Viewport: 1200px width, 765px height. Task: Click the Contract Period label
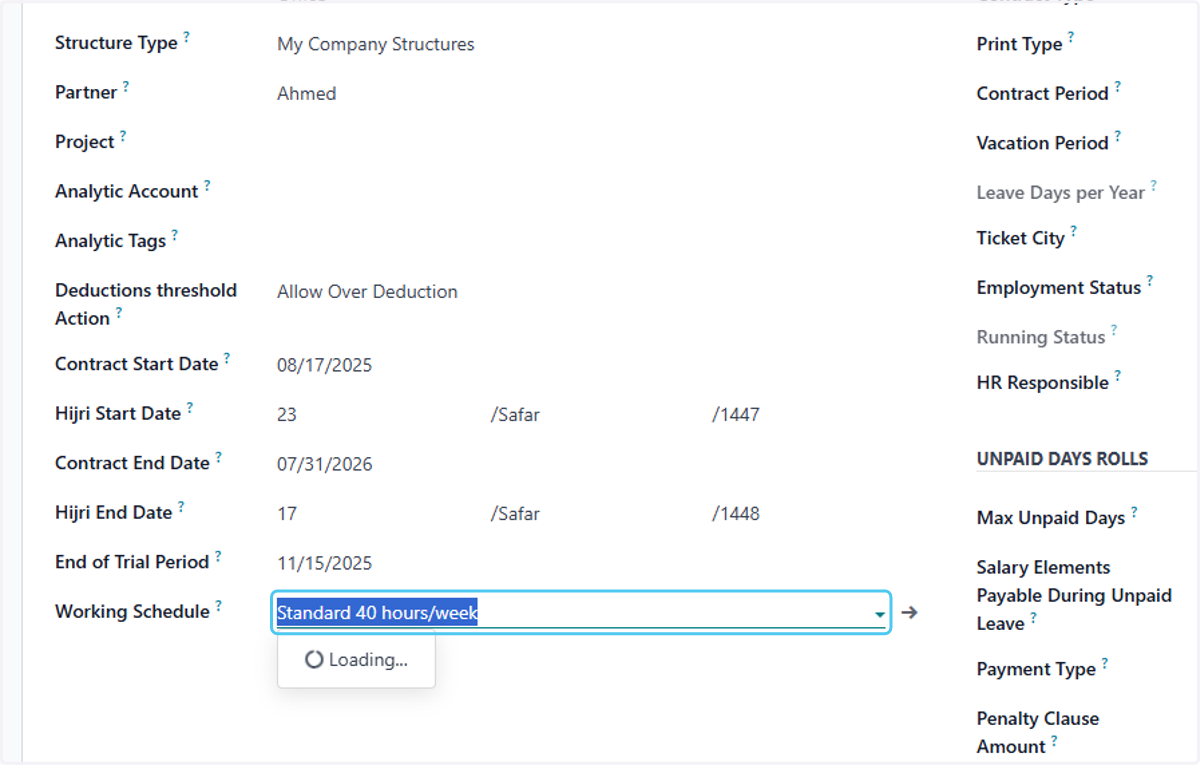(x=1042, y=93)
